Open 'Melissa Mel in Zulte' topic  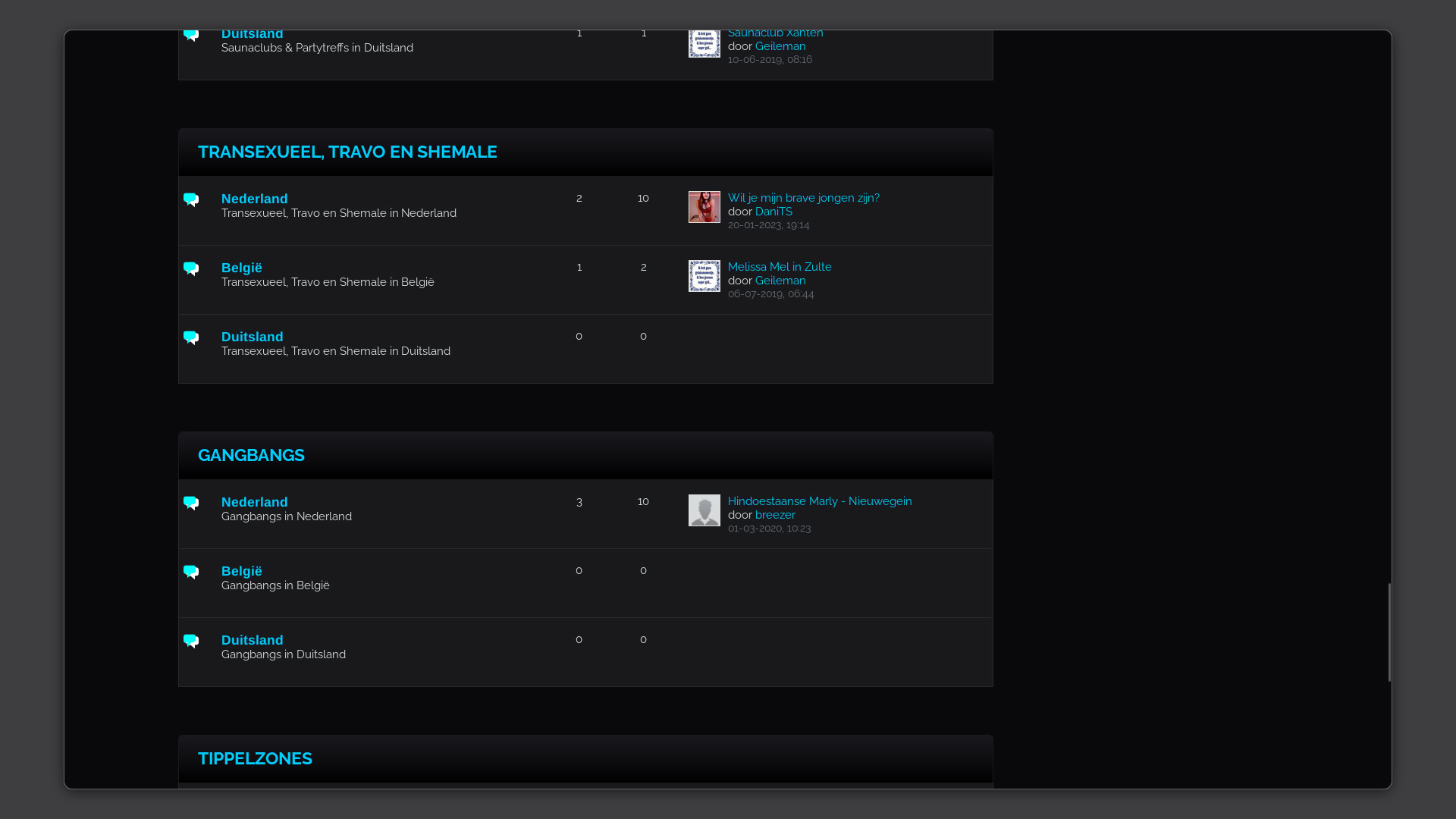tap(779, 267)
